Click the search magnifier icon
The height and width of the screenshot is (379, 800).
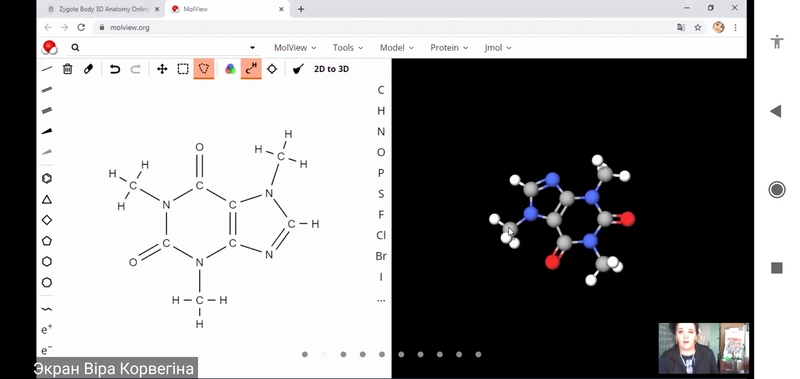pyautogui.click(x=75, y=47)
